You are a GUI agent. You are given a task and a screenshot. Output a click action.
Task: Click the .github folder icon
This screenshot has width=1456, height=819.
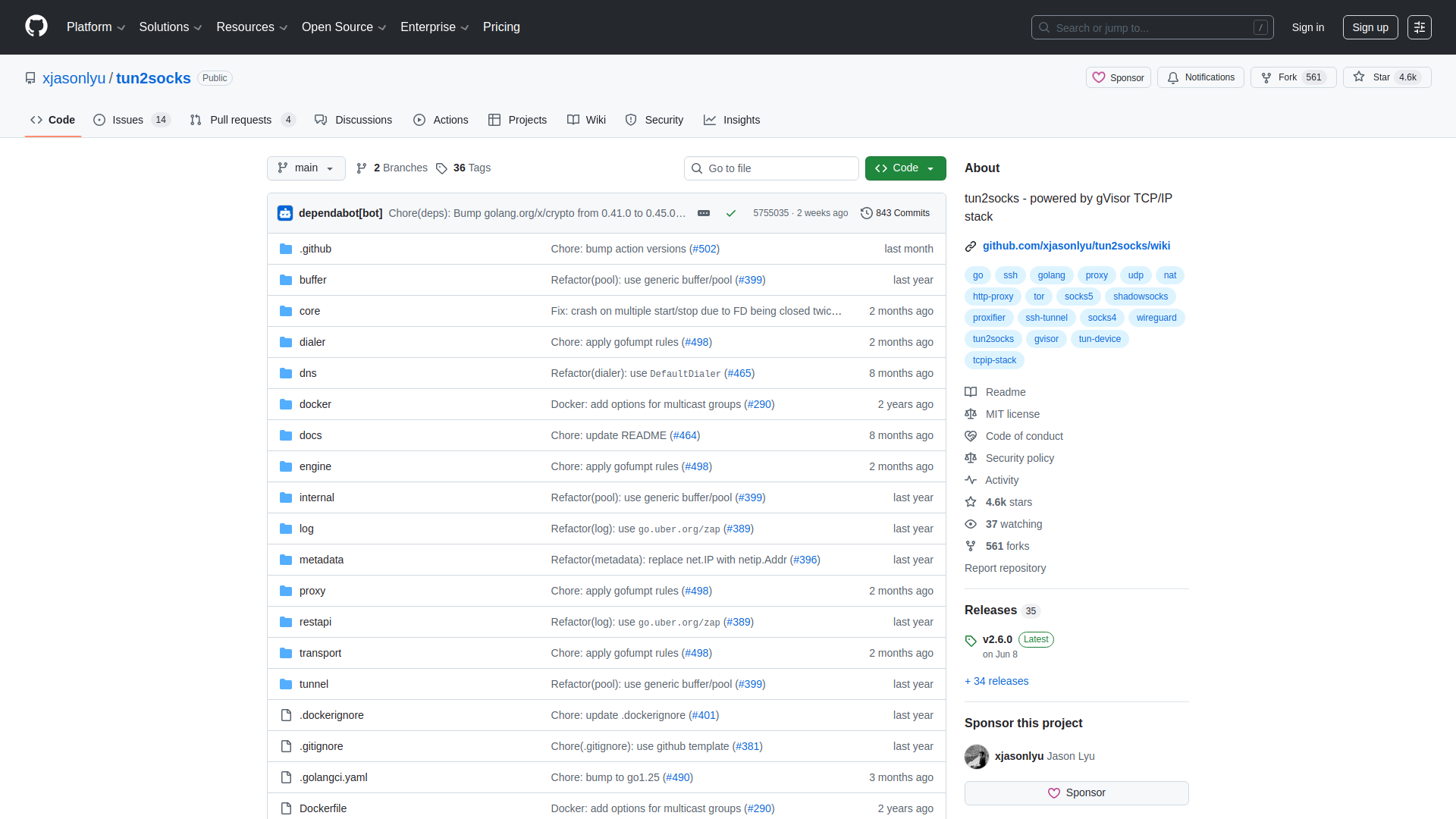[x=286, y=249]
